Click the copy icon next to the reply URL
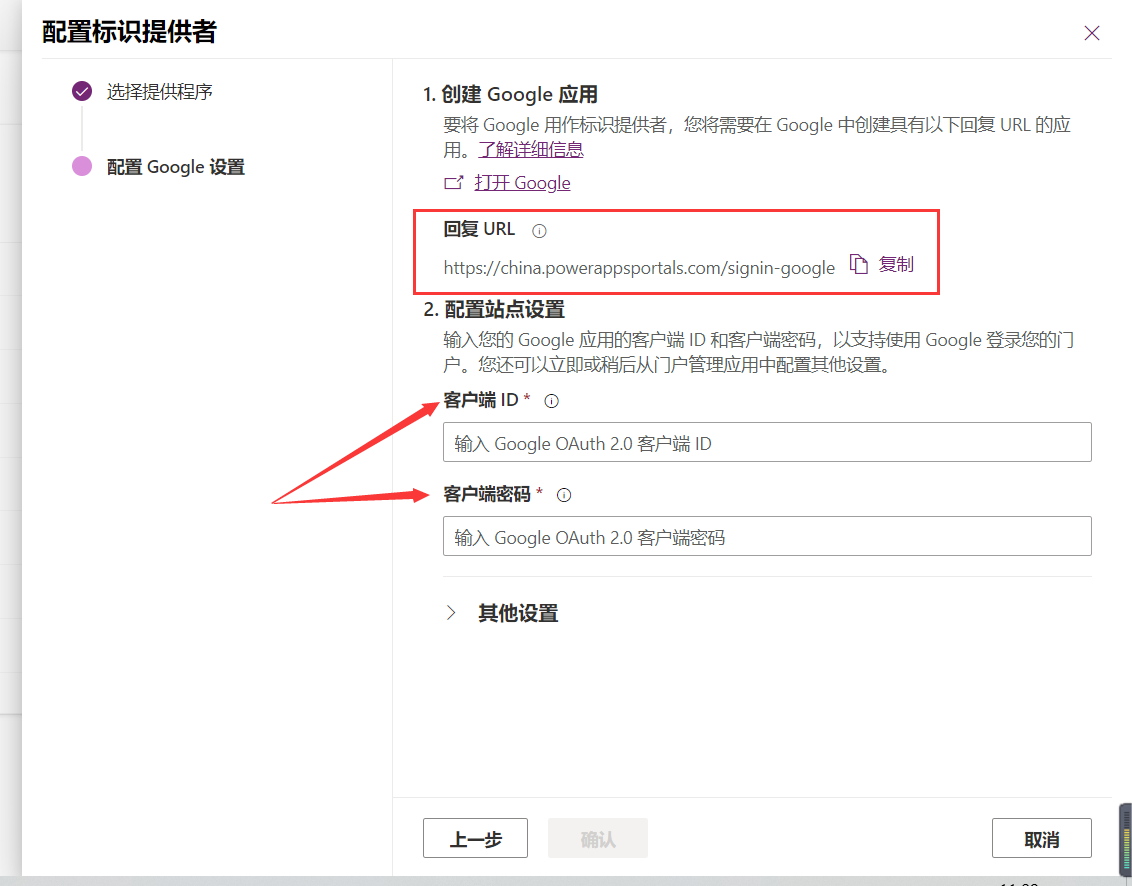 tap(858, 264)
